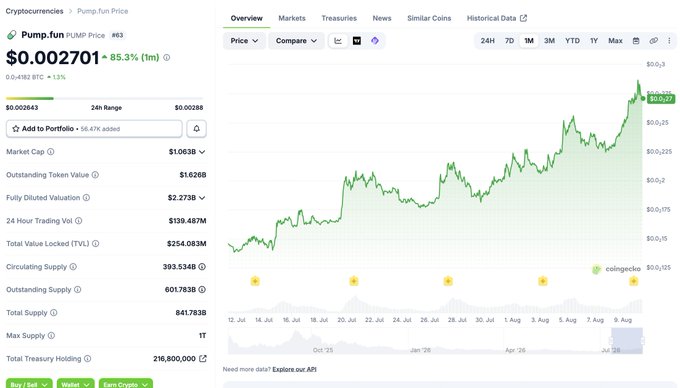
Task: Show Total Treasury Holding info icon
Action: [88, 359]
